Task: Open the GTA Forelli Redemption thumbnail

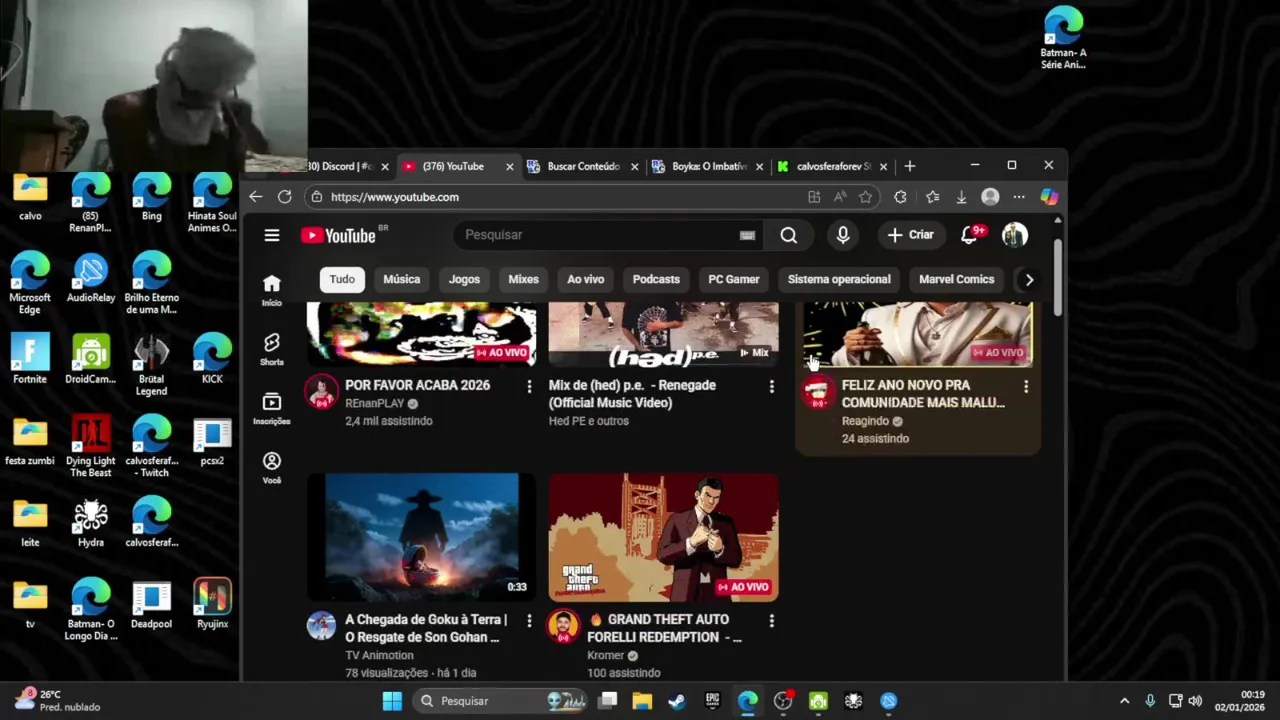Action: coord(663,538)
